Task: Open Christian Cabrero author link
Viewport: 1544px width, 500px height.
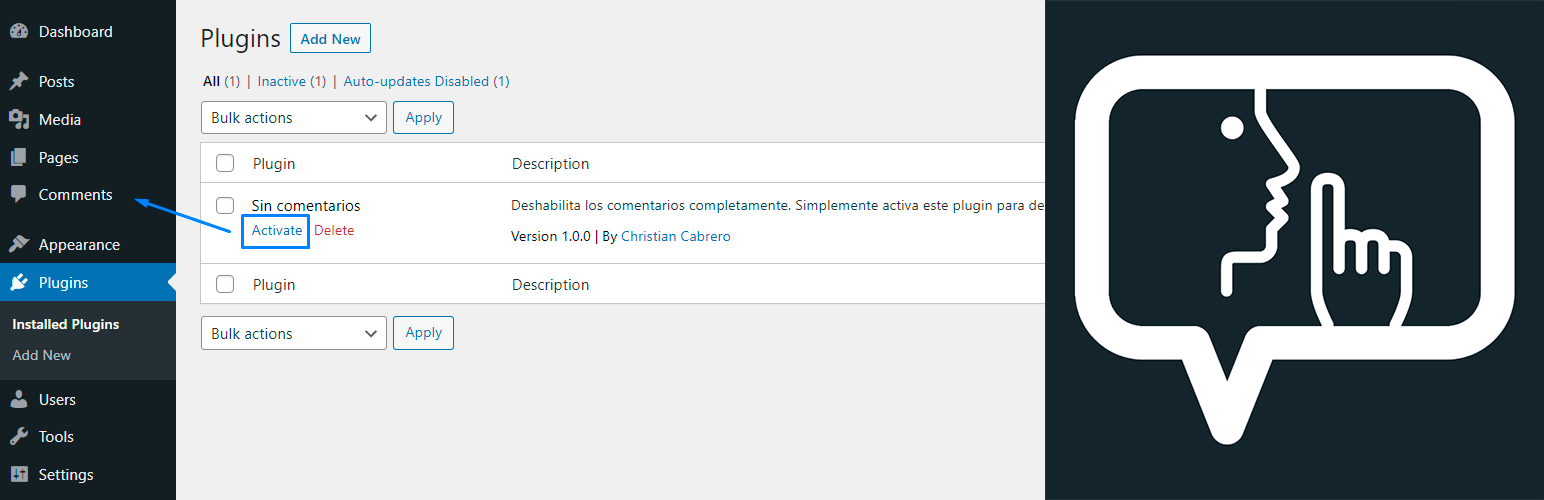Action: pyautogui.click(x=675, y=237)
